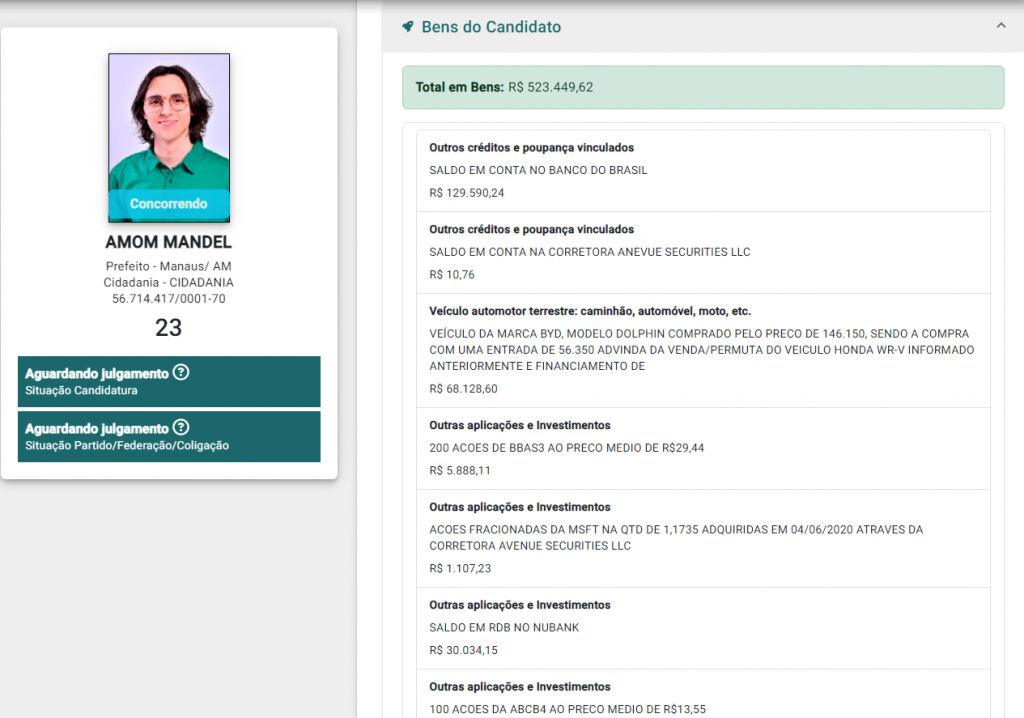Viewport: 1024px width, 718px height.
Task: Click the Concorrendo badge on the photo
Action: coord(169,204)
